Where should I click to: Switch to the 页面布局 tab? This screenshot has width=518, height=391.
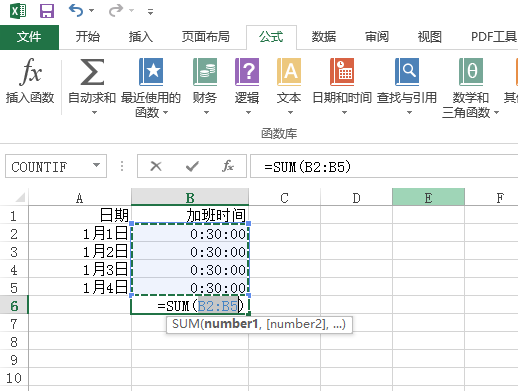click(x=206, y=37)
